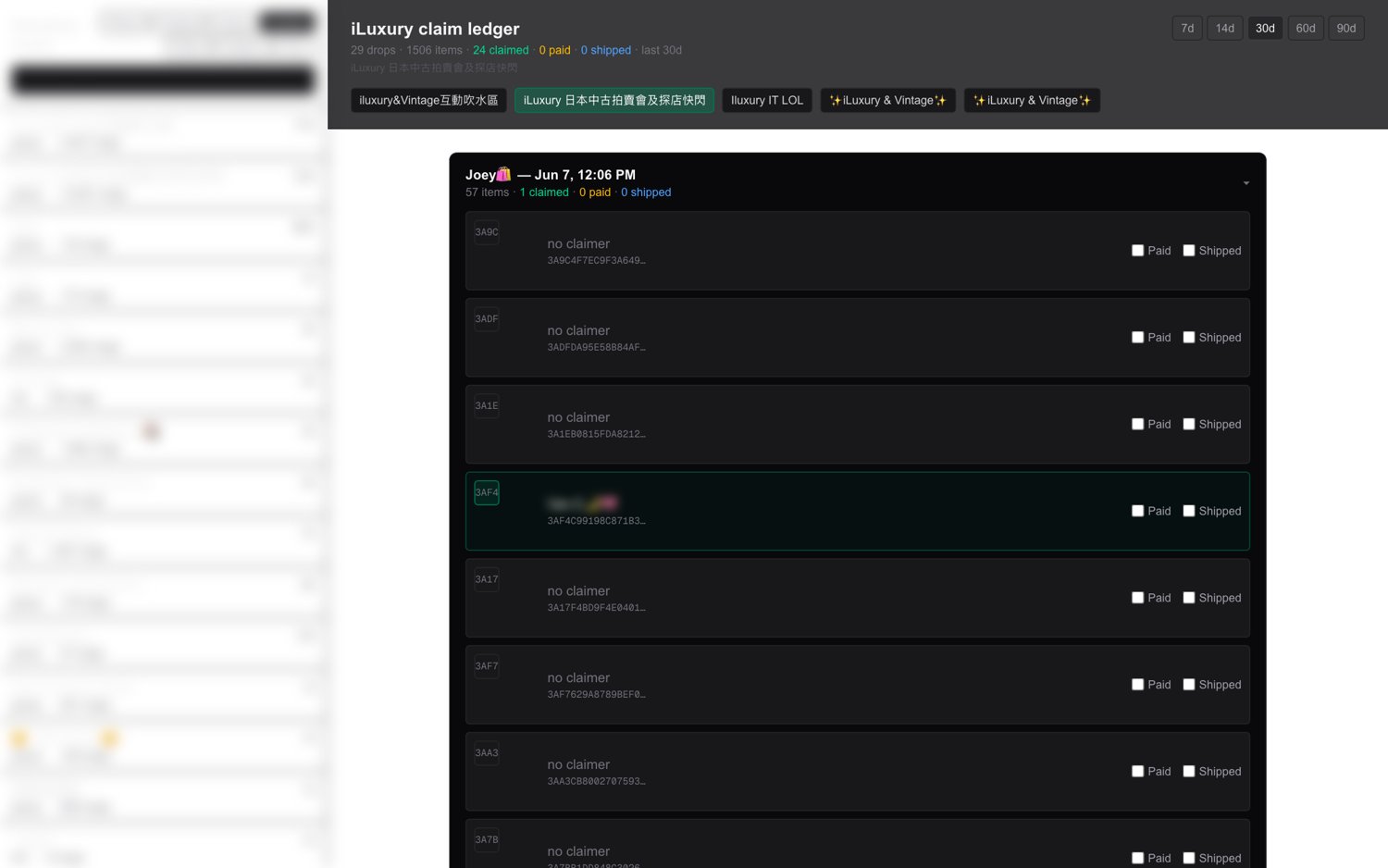
Task: Click the '29 drops' summary text
Action: tap(373, 50)
